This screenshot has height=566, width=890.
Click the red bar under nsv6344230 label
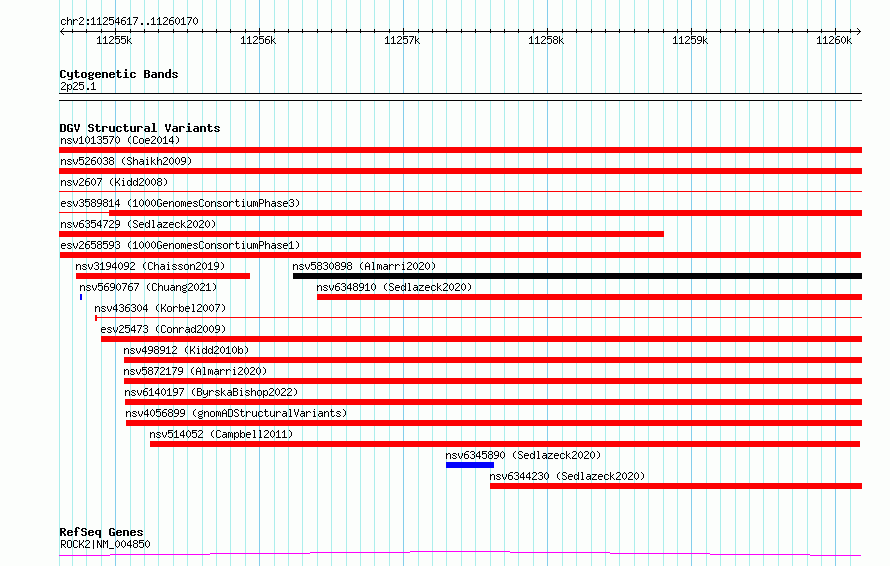[x=676, y=486]
